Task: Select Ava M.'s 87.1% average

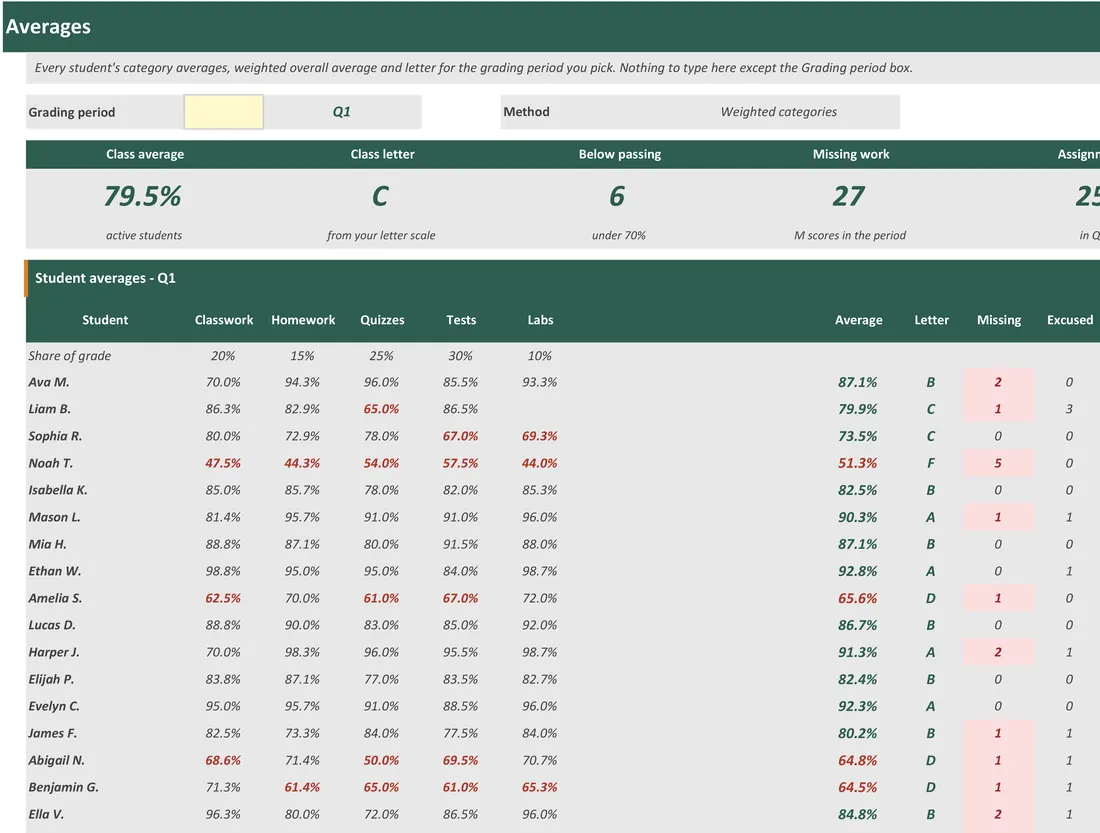Action: pyautogui.click(x=857, y=382)
